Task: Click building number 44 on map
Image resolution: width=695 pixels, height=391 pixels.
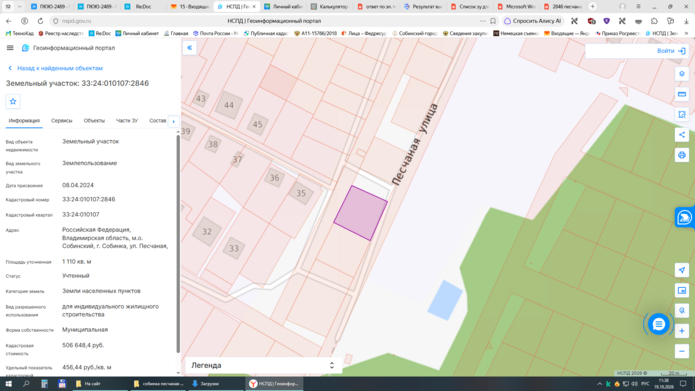Action: tap(229, 105)
